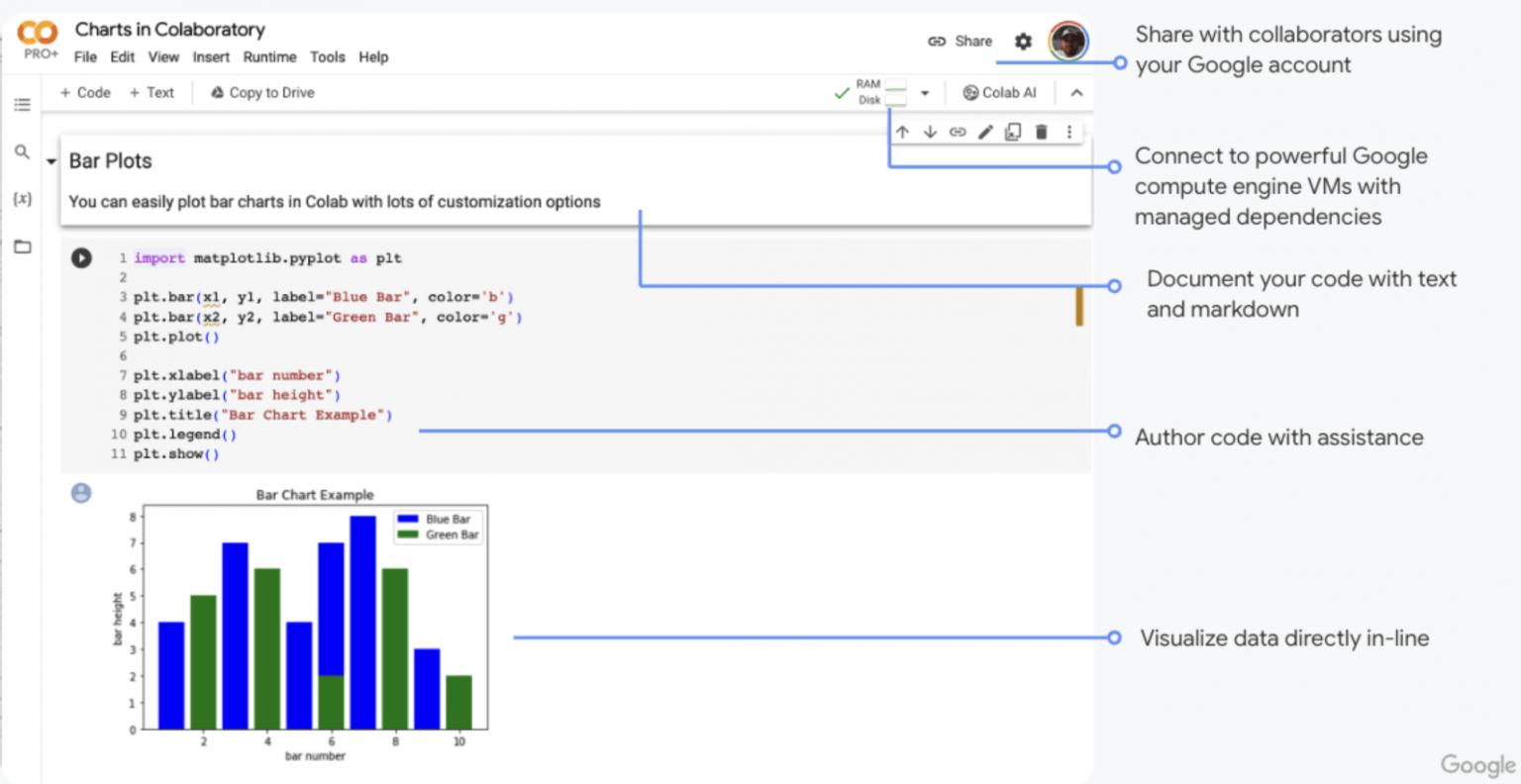
Task: Copy link to the selected cell
Action: pos(958,132)
